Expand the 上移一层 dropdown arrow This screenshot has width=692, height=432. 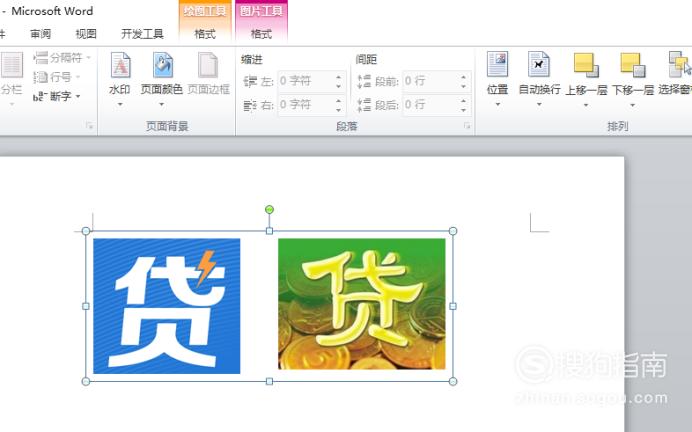tap(586, 105)
